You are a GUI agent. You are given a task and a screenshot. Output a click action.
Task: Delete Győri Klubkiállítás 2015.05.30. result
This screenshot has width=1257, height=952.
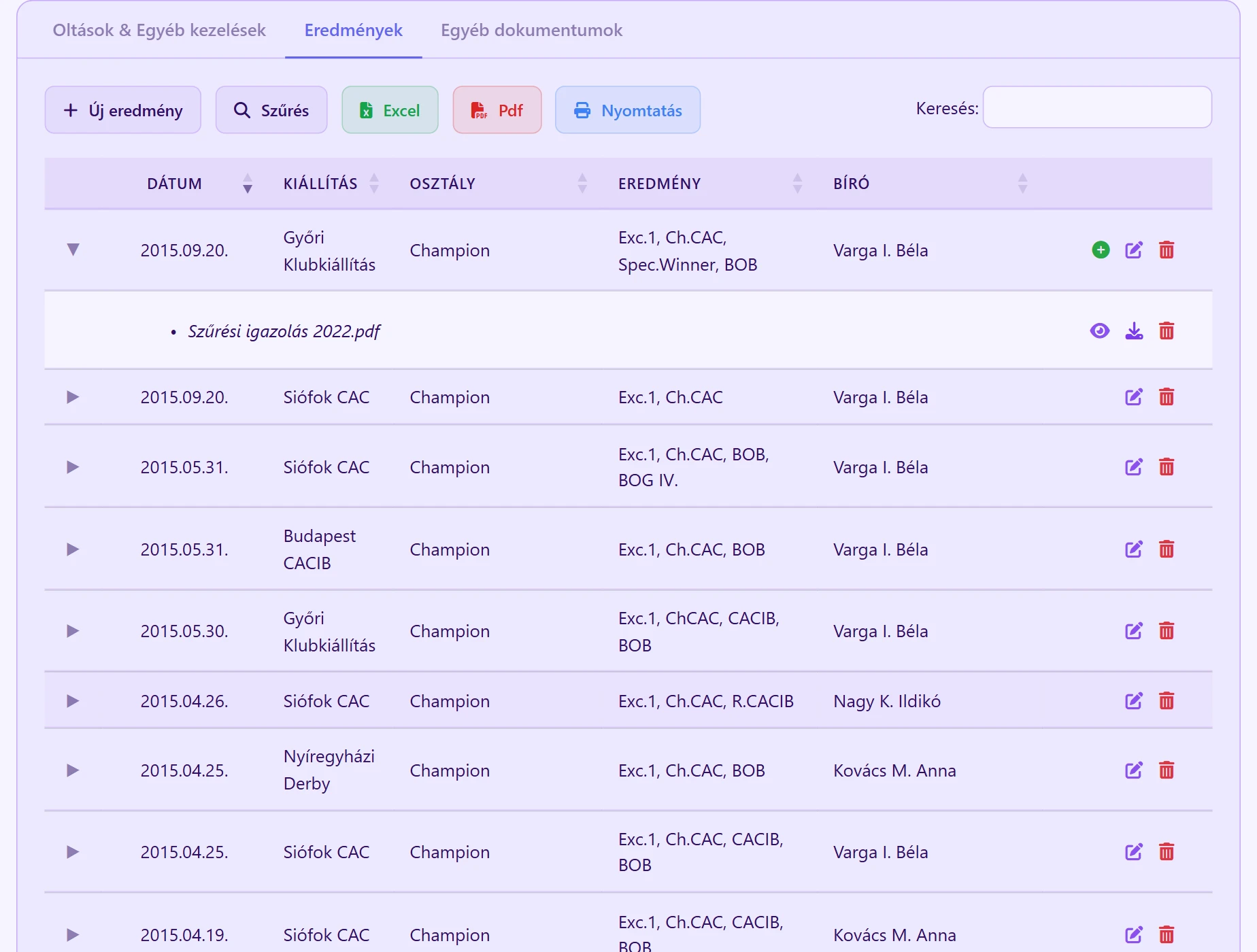click(1167, 631)
